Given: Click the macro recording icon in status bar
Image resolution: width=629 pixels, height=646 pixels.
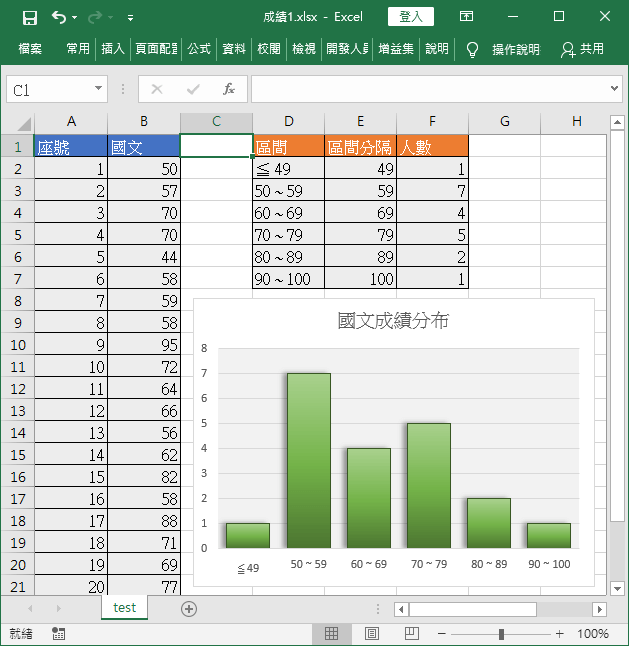Looking at the screenshot, I should (x=58, y=634).
